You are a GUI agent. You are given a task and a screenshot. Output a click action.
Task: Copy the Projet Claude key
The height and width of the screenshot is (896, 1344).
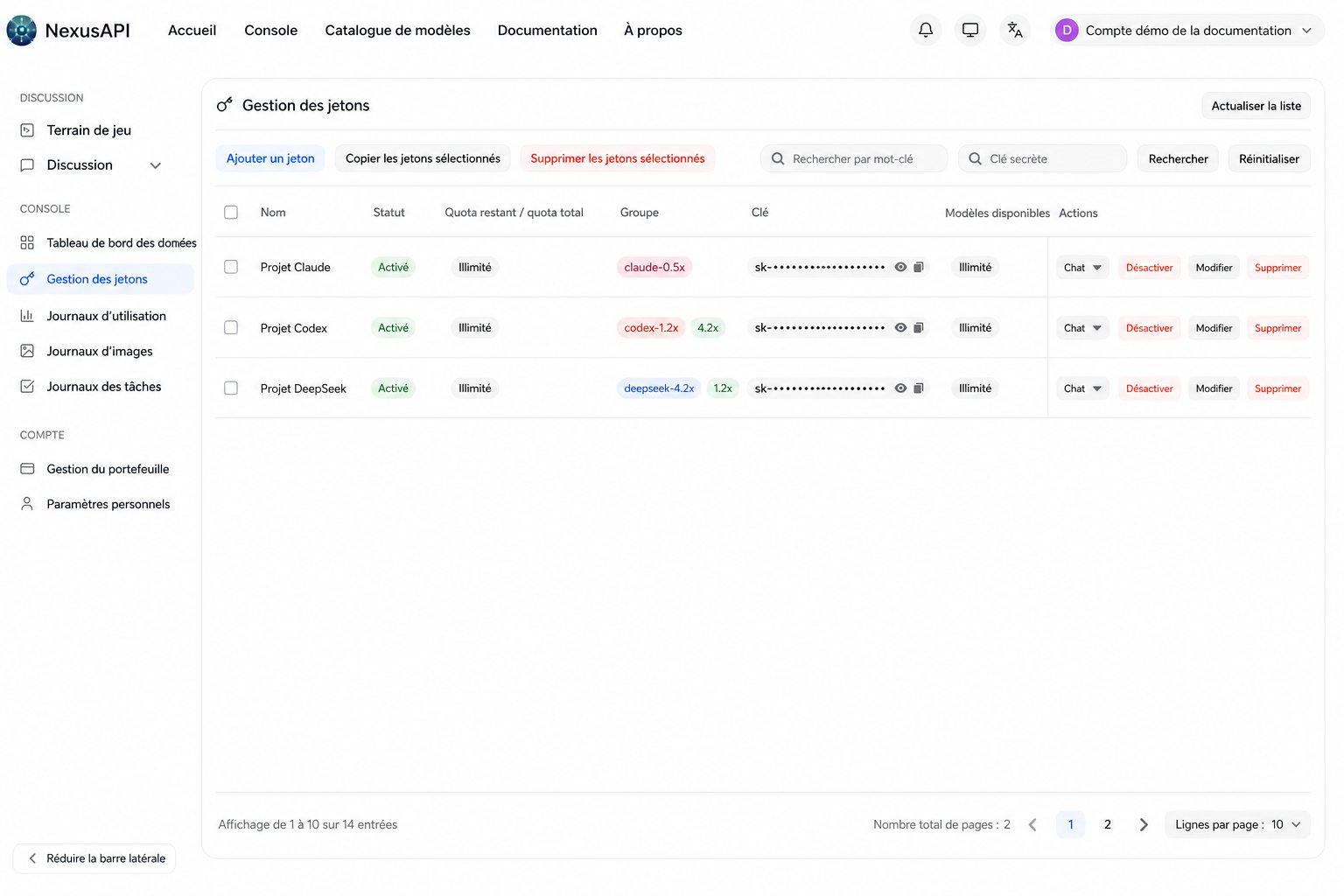[919, 267]
